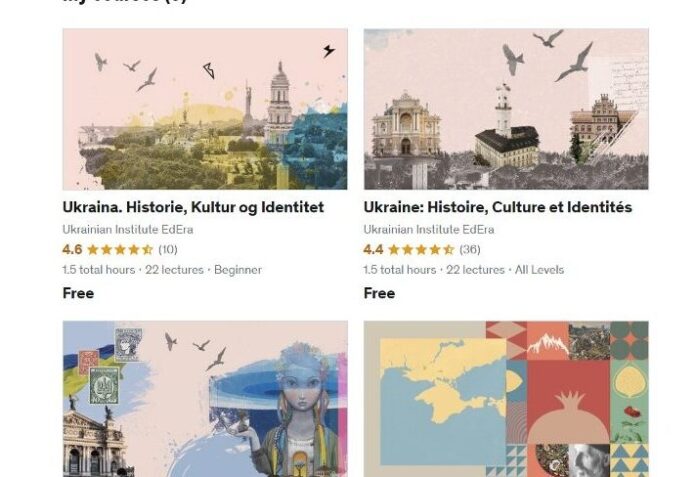Viewport: 696px width, 477px height.
Task: Click the 4.4 rating number
Action: click(x=373, y=249)
